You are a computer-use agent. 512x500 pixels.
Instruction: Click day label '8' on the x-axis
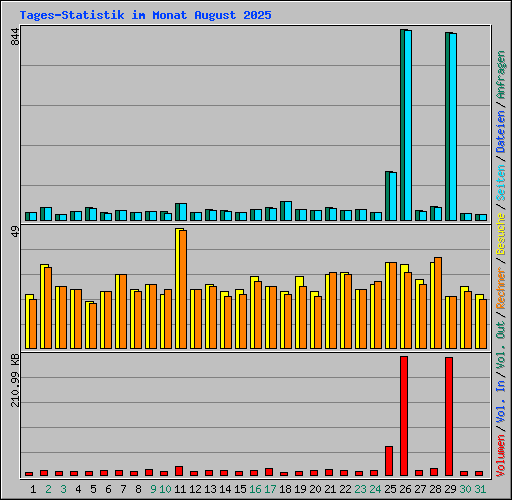coord(138,489)
